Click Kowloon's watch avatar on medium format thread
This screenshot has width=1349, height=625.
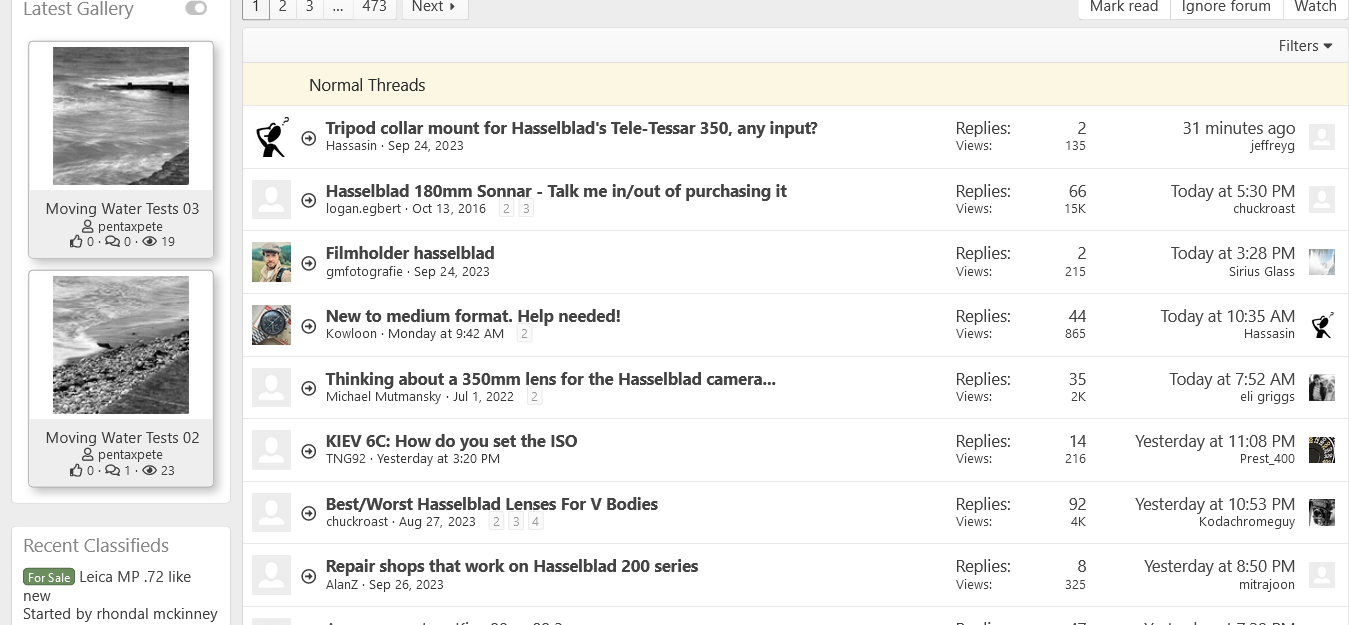pyautogui.click(x=271, y=325)
